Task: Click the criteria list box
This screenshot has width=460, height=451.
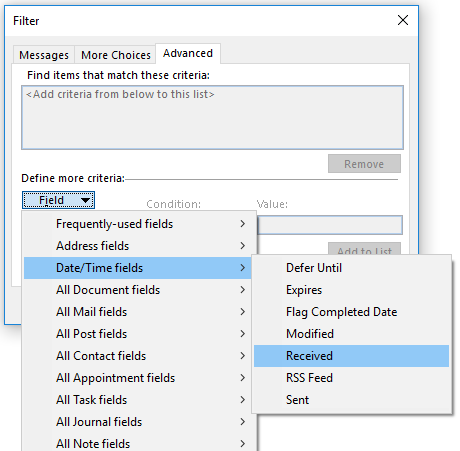Action: pyautogui.click(x=212, y=117)
